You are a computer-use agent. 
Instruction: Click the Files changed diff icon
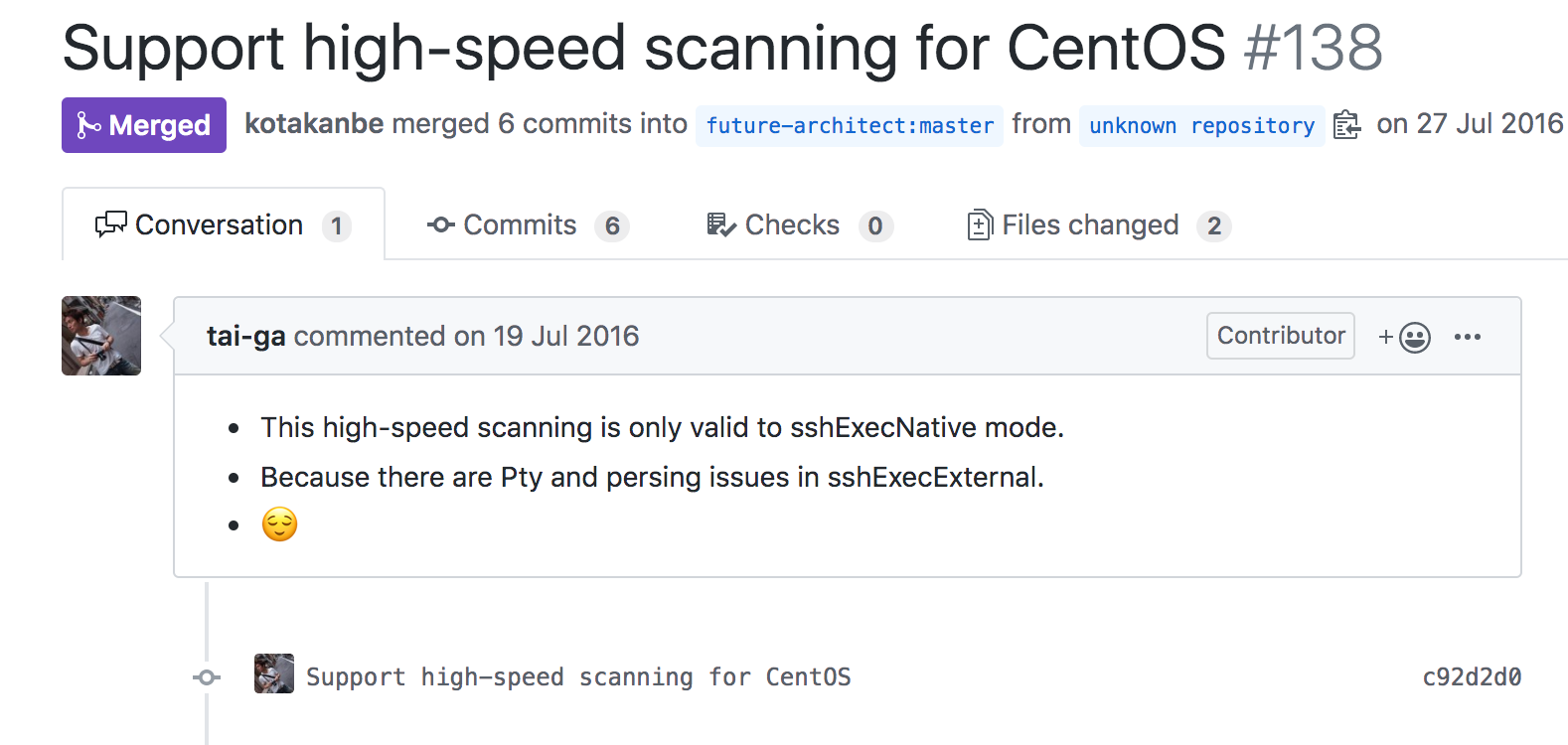979,225
